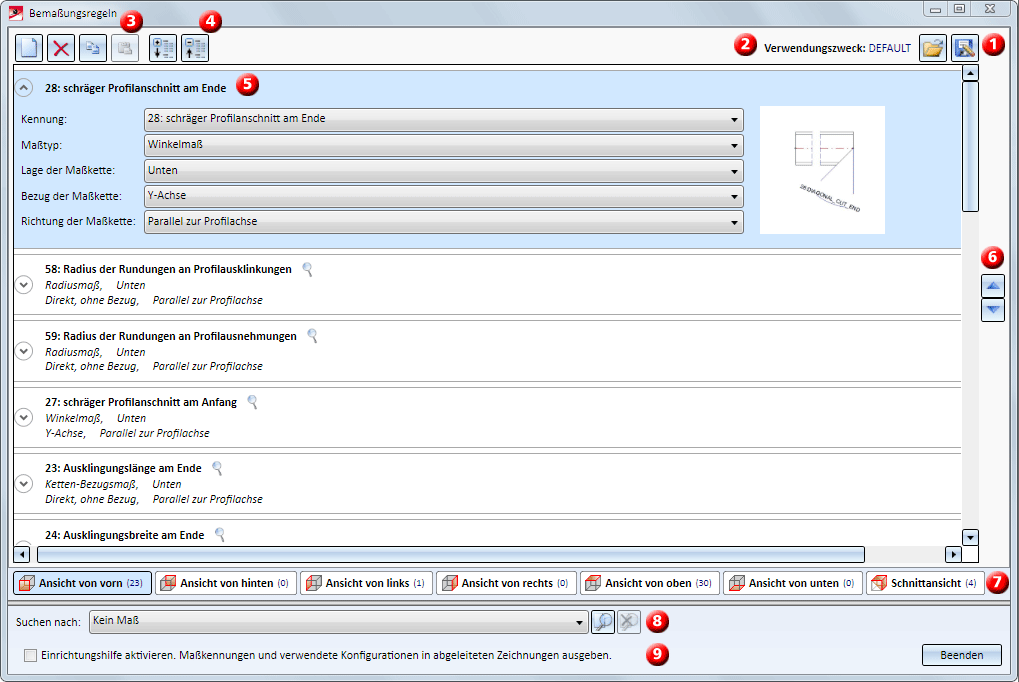Select title 59: Radius der Rundungen an Profilausnehmungen
1019x682 pixels.
coord(171,335)
